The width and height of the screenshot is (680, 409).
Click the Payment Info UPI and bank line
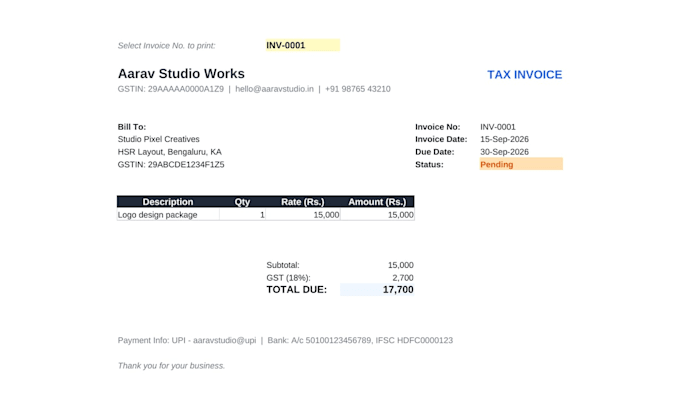click(x=285, y=340)
